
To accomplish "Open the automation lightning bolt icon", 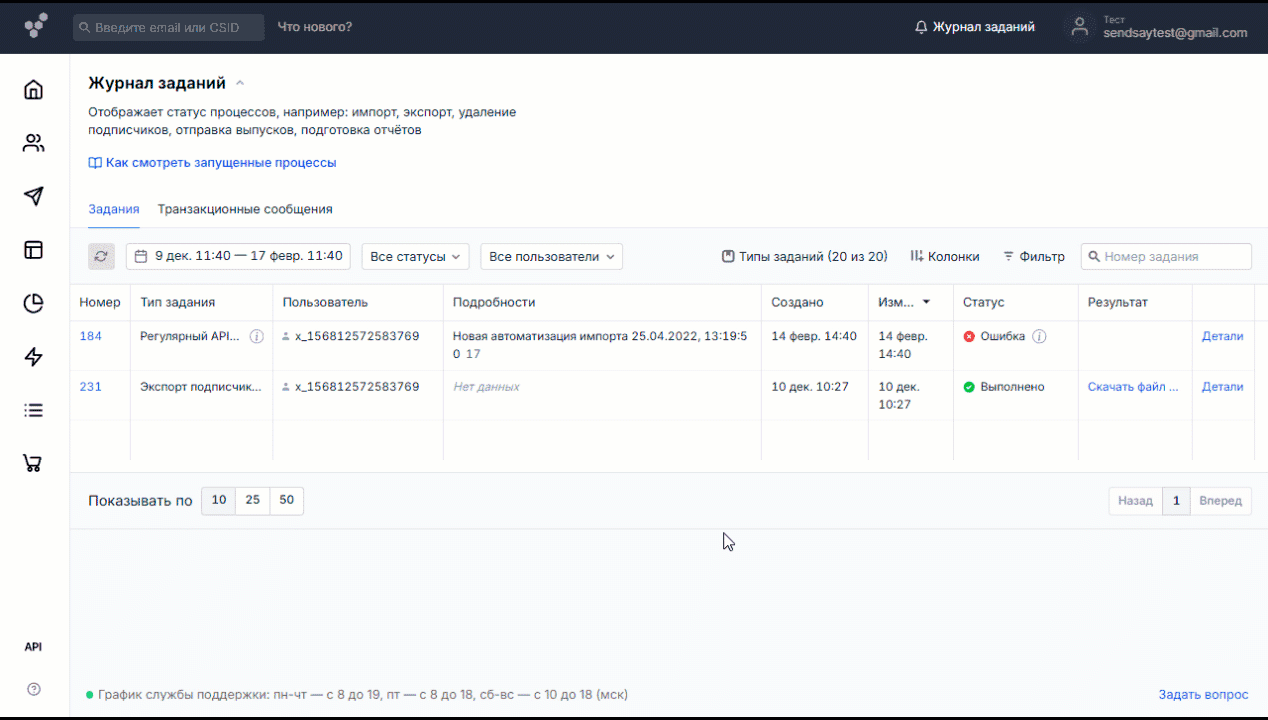I will click(x=34, y=357).
